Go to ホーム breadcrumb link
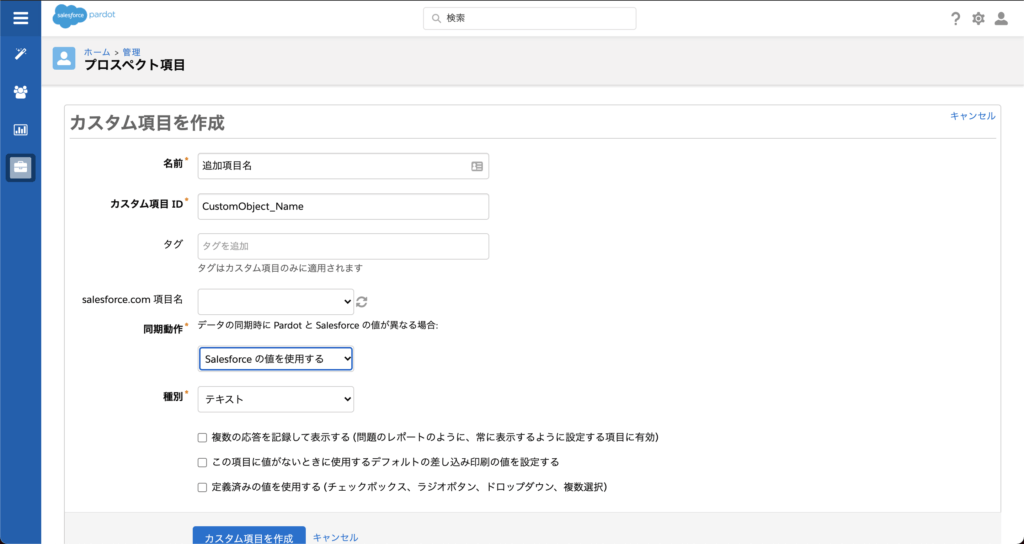 coord(97,51)
